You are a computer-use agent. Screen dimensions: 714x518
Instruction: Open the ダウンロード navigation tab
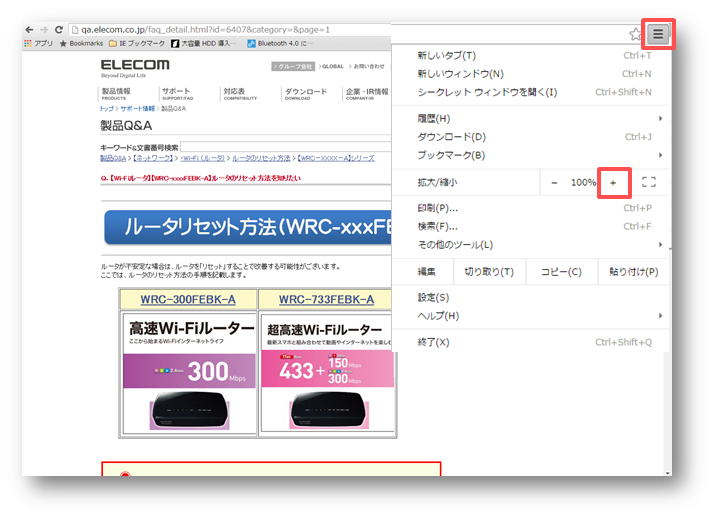tap(306, 93)
